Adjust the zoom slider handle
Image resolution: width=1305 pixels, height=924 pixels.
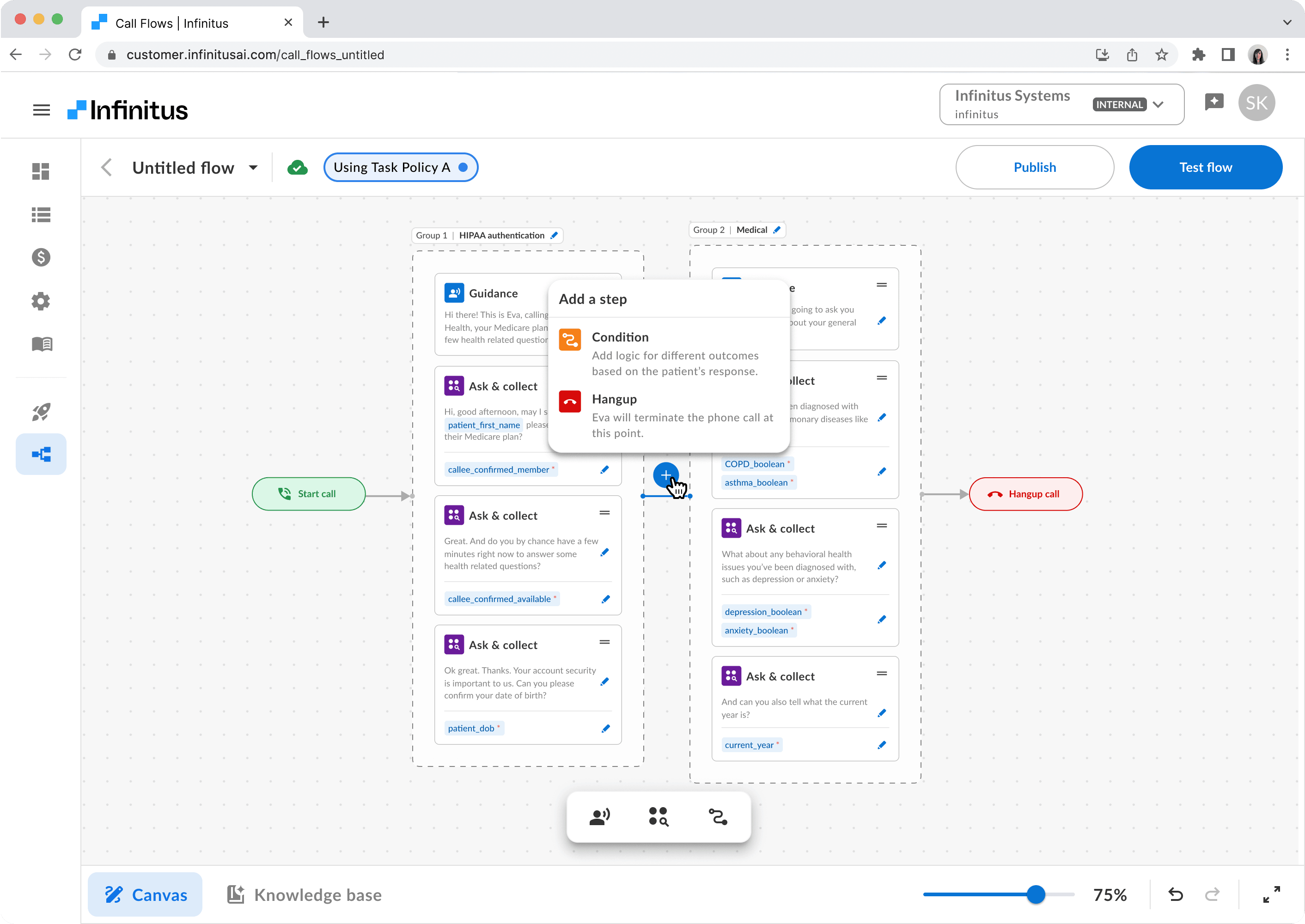[1036, 894]
